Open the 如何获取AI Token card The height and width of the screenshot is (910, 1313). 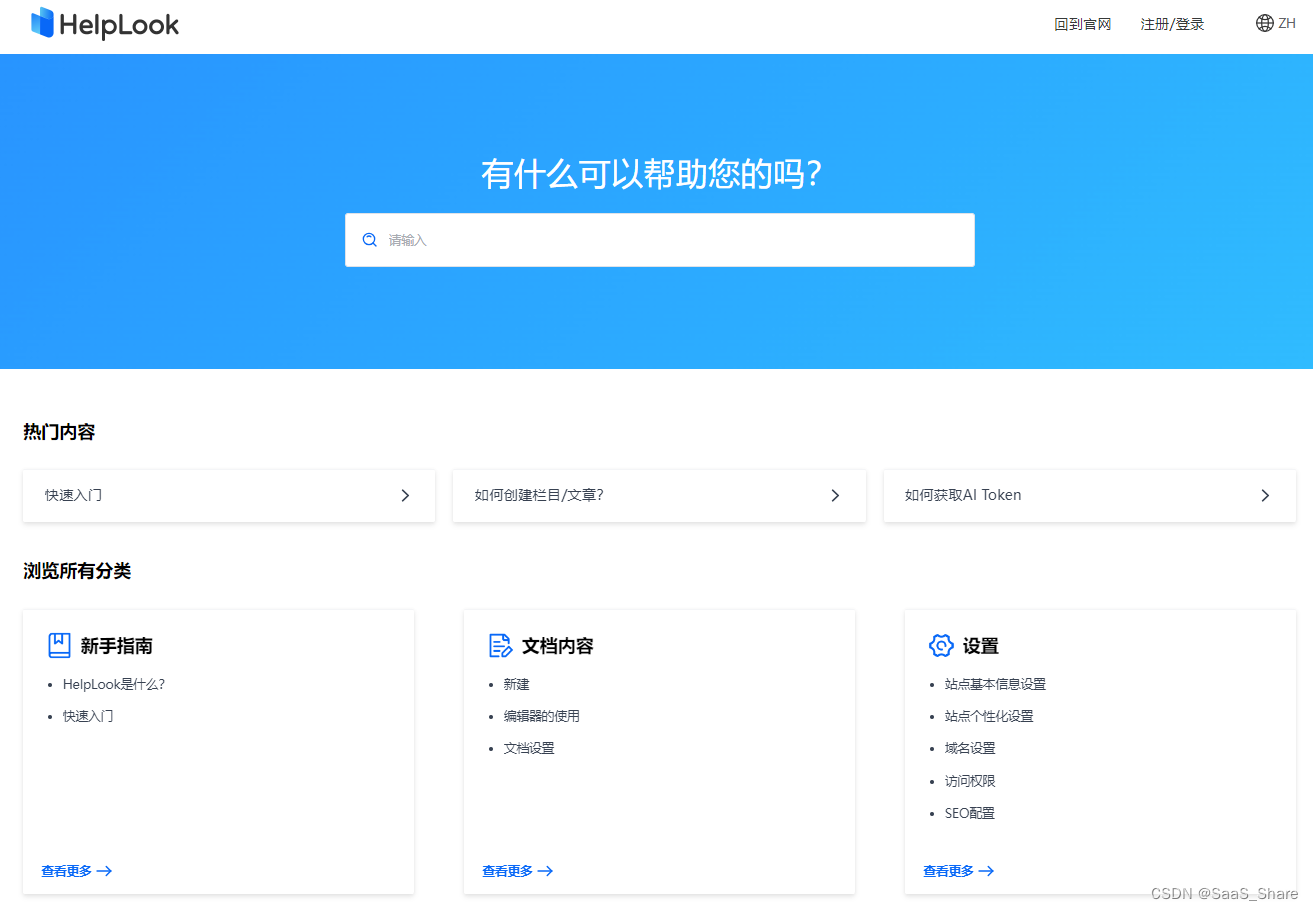1090,495
